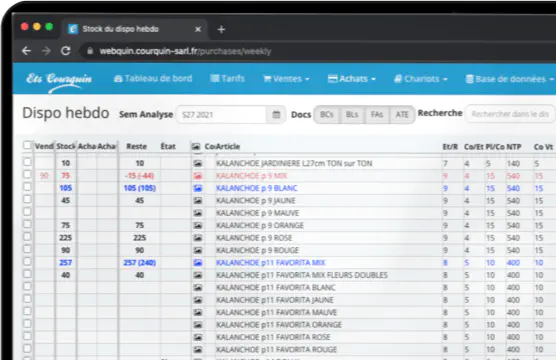Go back with the browser back arrow
The height and width of the screenshot is (360, 556).
(26, 51)
